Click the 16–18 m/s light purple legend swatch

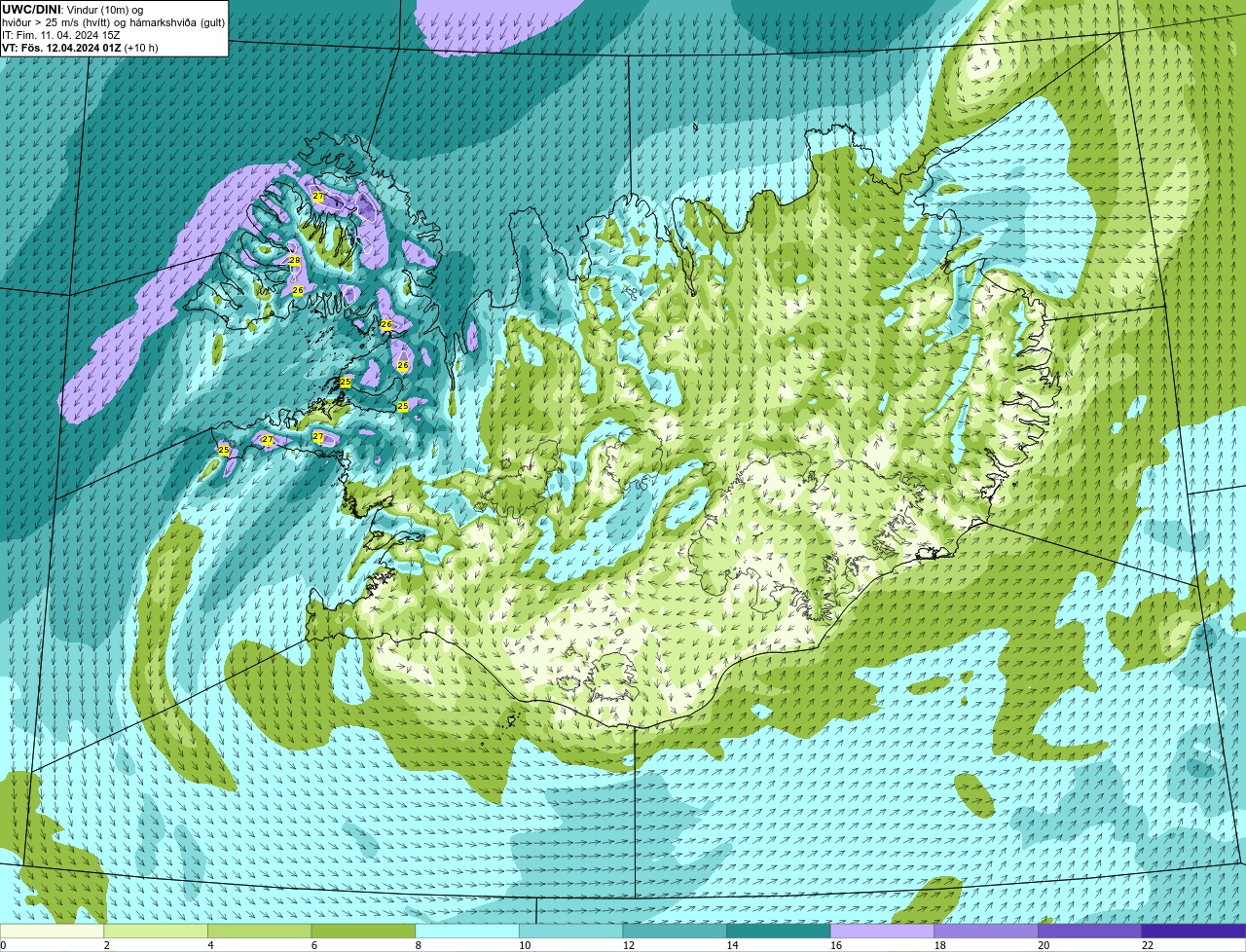[x=883, y=931]
